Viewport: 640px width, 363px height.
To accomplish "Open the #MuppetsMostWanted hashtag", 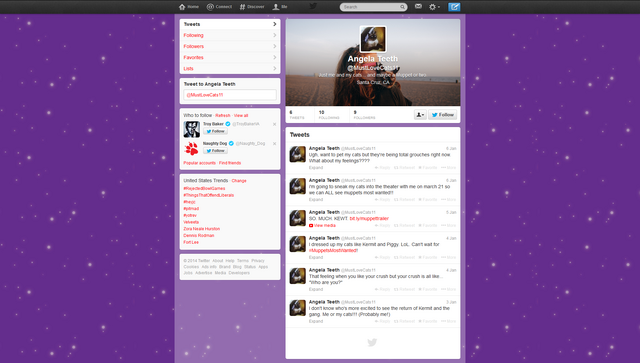I will click(333, 250).
